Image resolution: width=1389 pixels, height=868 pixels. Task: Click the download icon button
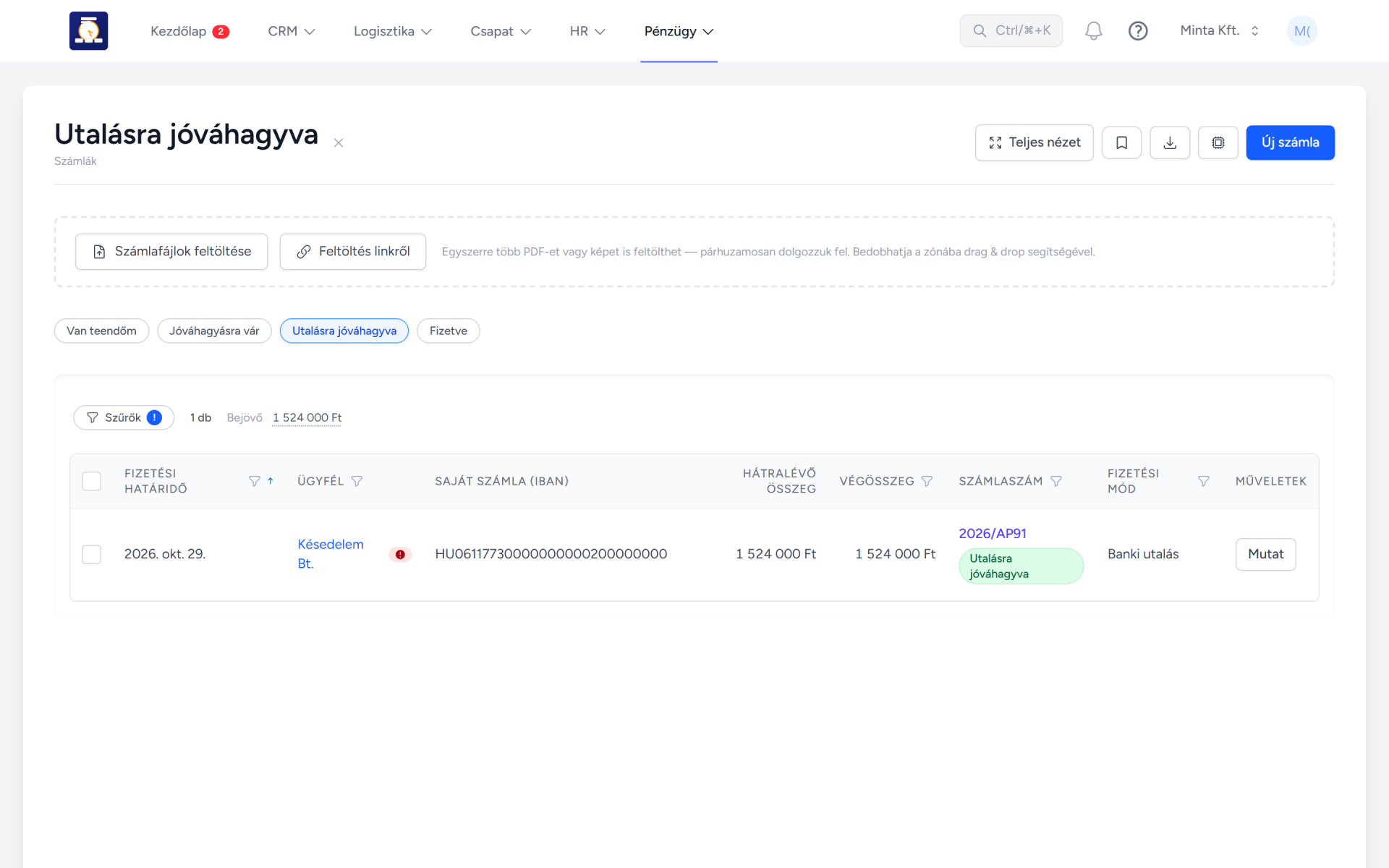click(1170, 142)
